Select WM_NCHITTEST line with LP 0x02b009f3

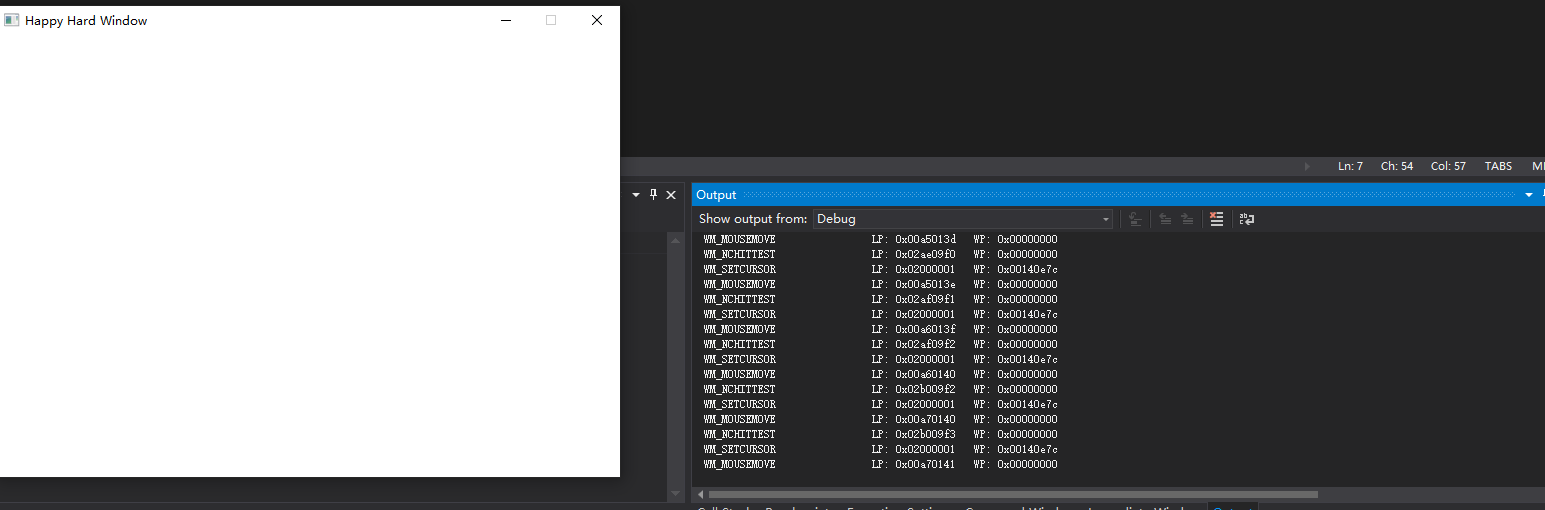880,434
